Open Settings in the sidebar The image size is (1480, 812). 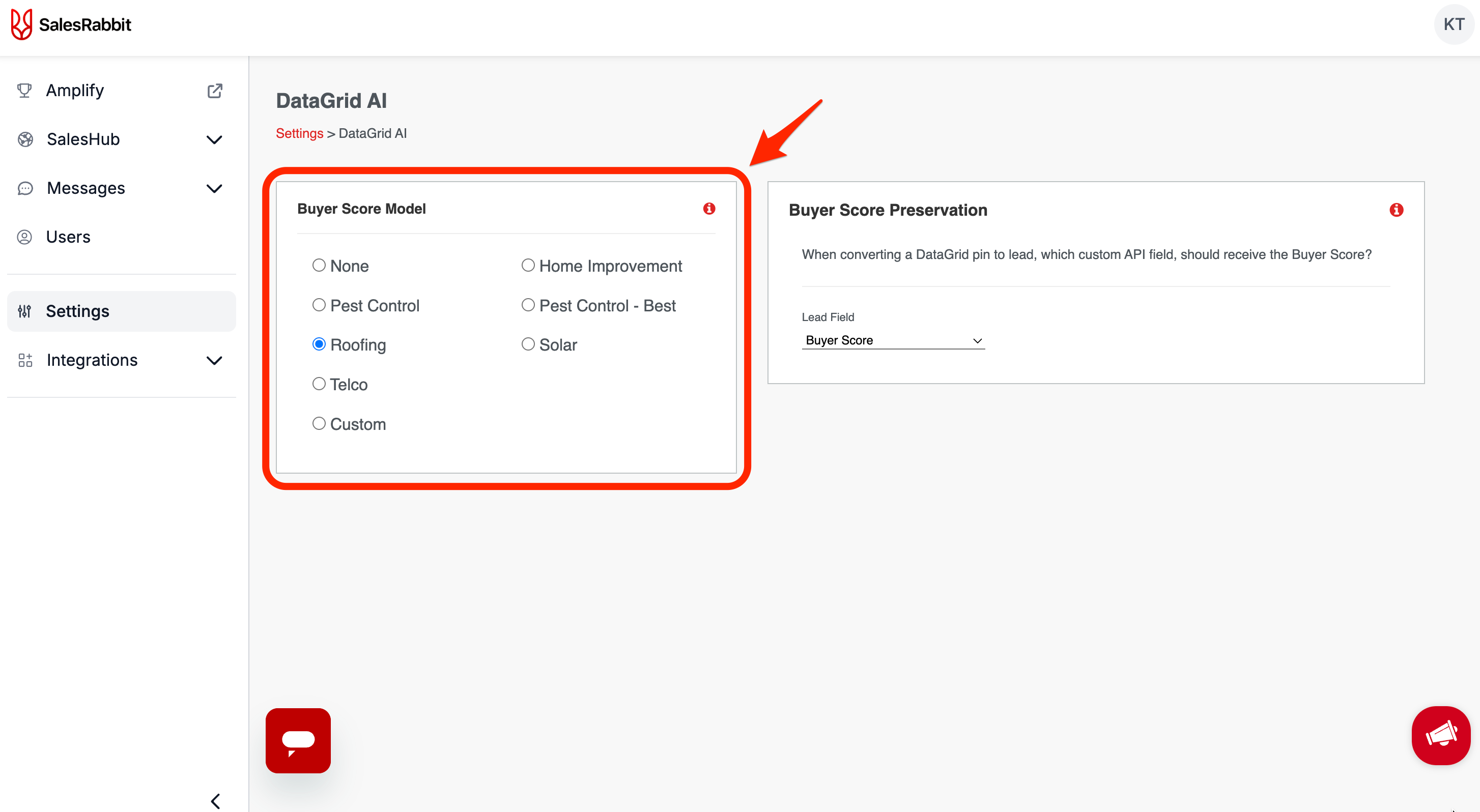tap(121, 311)
